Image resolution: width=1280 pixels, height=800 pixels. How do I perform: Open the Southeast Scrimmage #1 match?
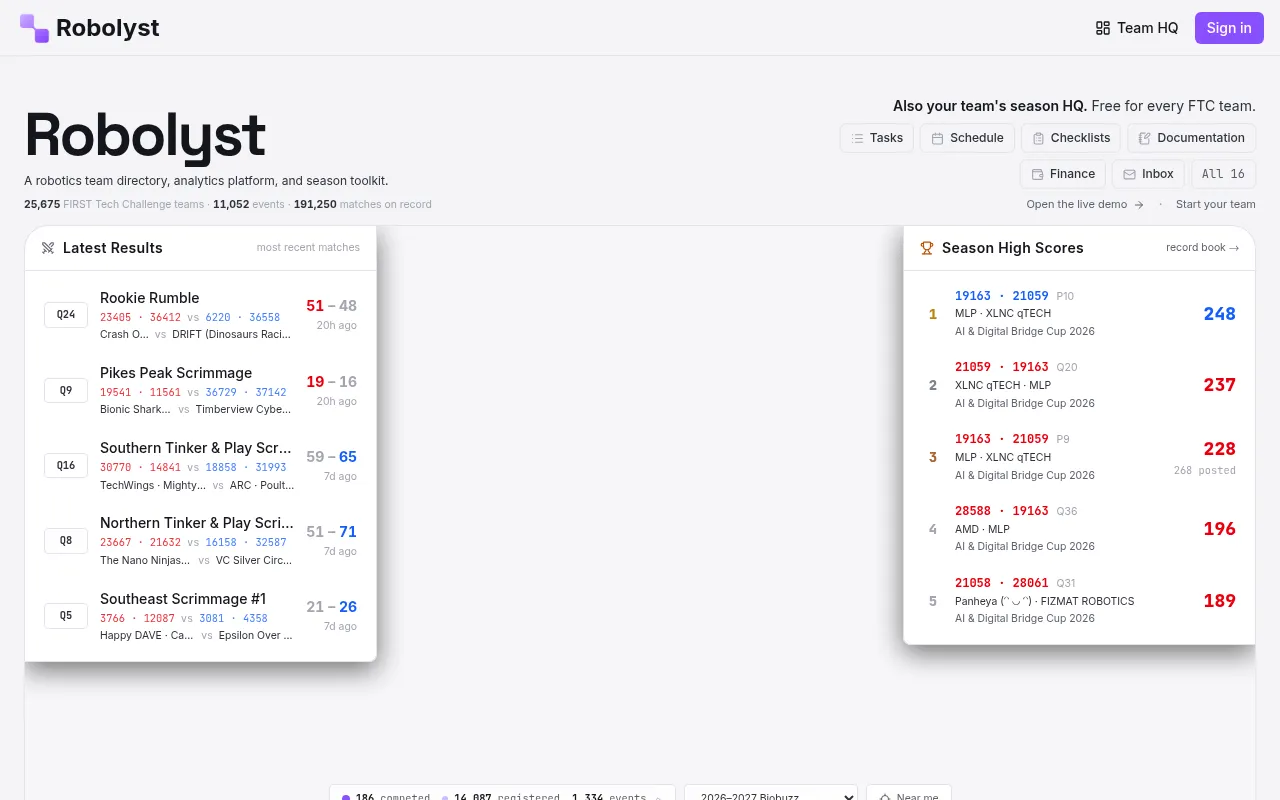coord(200,616)
